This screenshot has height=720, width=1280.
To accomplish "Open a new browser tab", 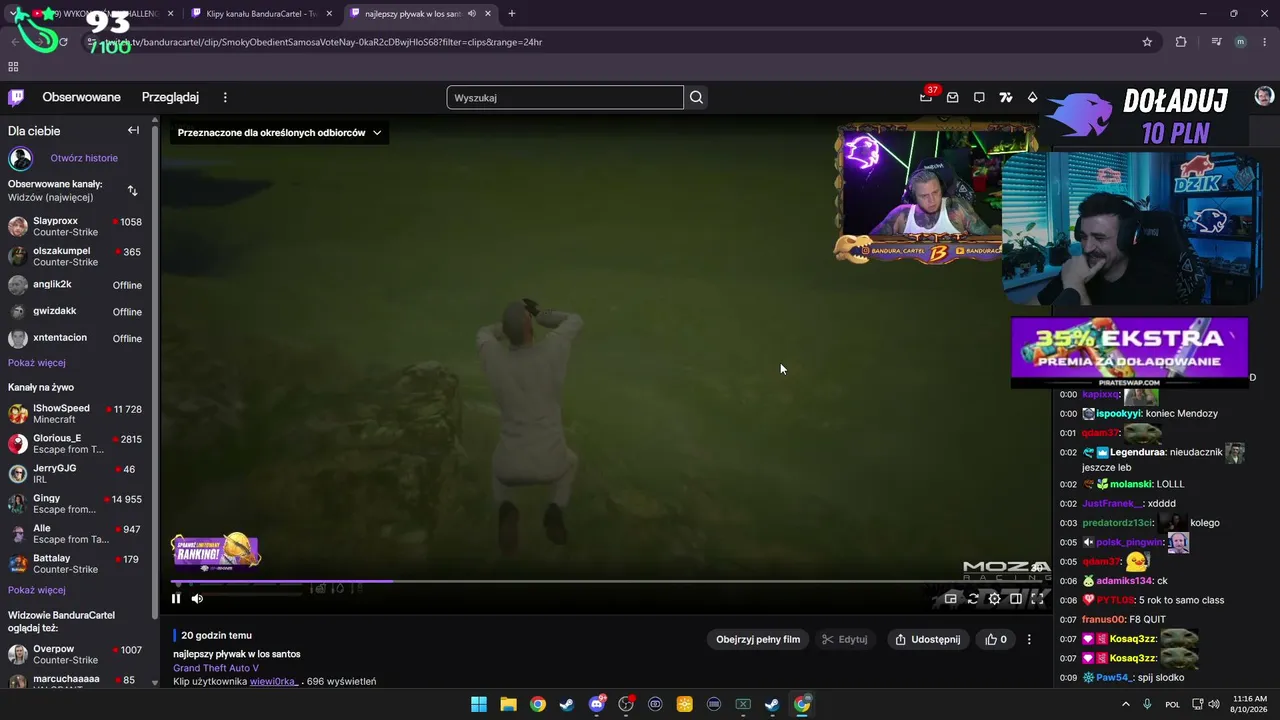I will pos(512,14).
